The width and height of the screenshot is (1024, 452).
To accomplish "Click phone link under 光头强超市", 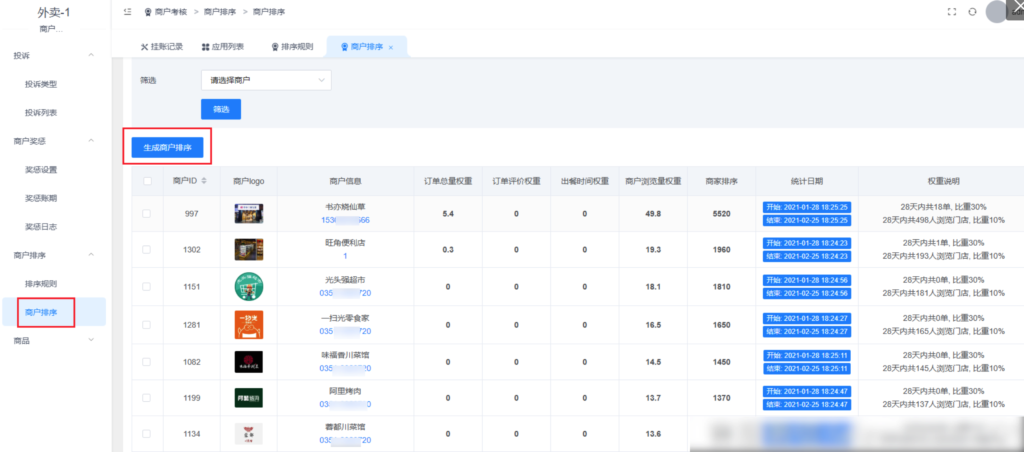I will (345, 293).
